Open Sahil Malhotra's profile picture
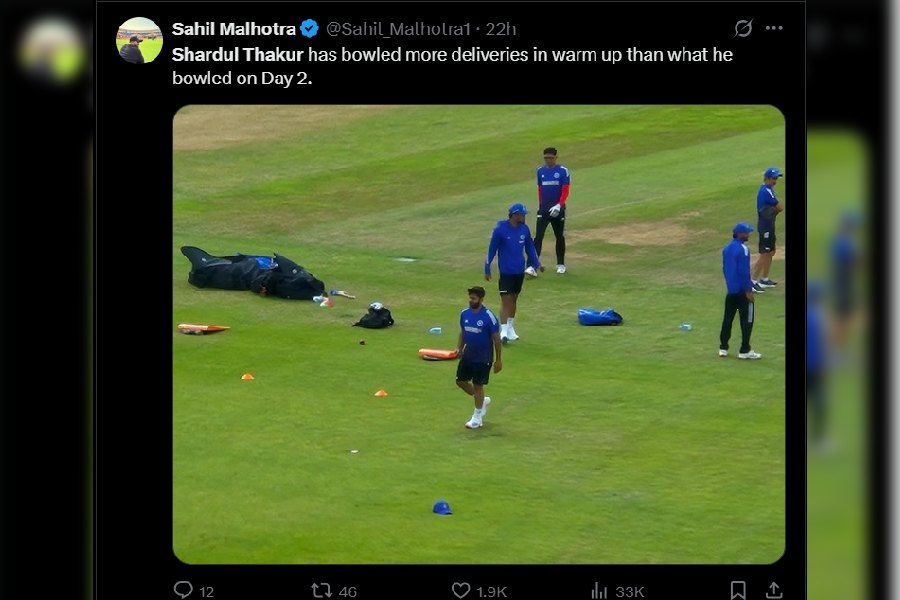The width and height of the screenshot is (900, 600). [x=139, y=41]
